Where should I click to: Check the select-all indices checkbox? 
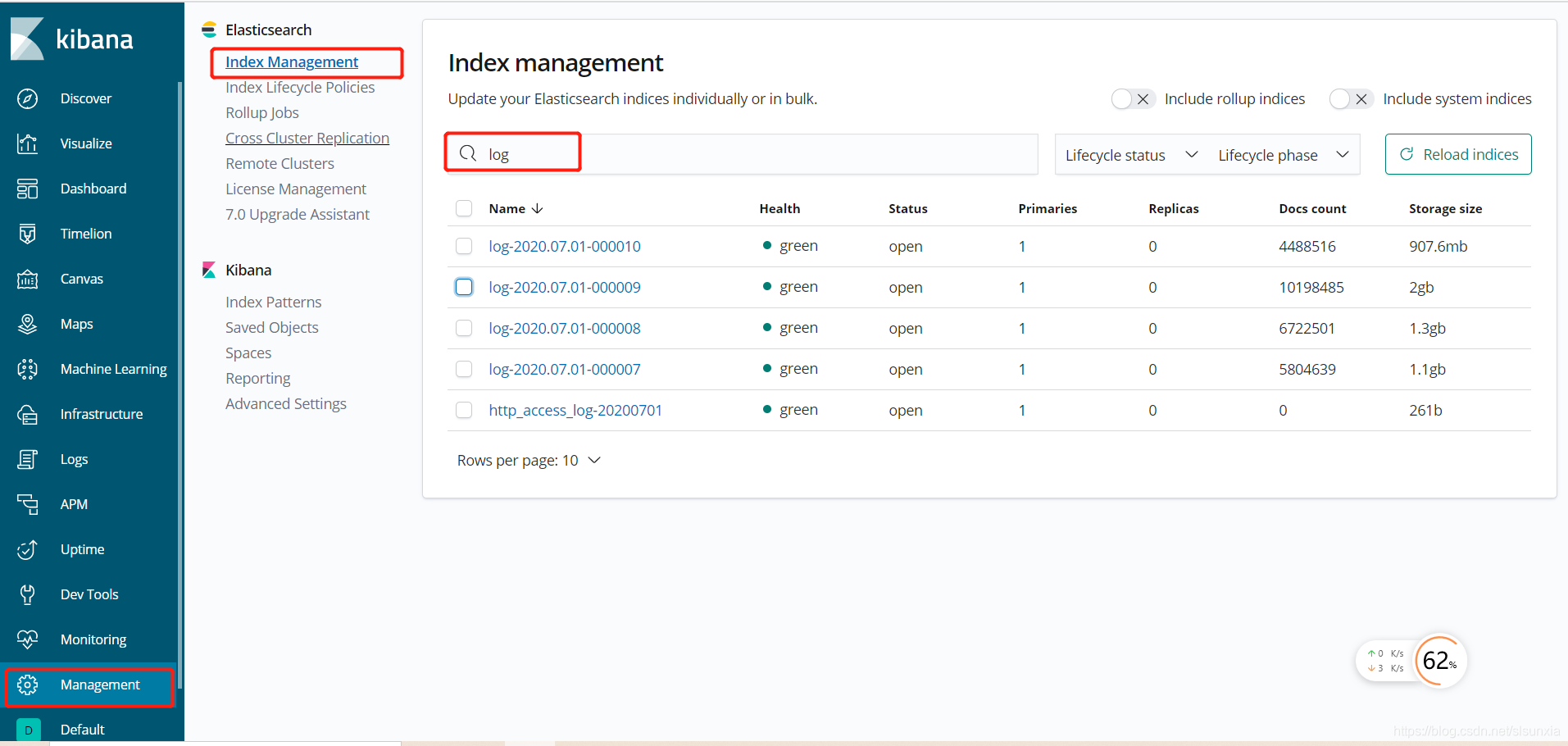coord(464,208)
